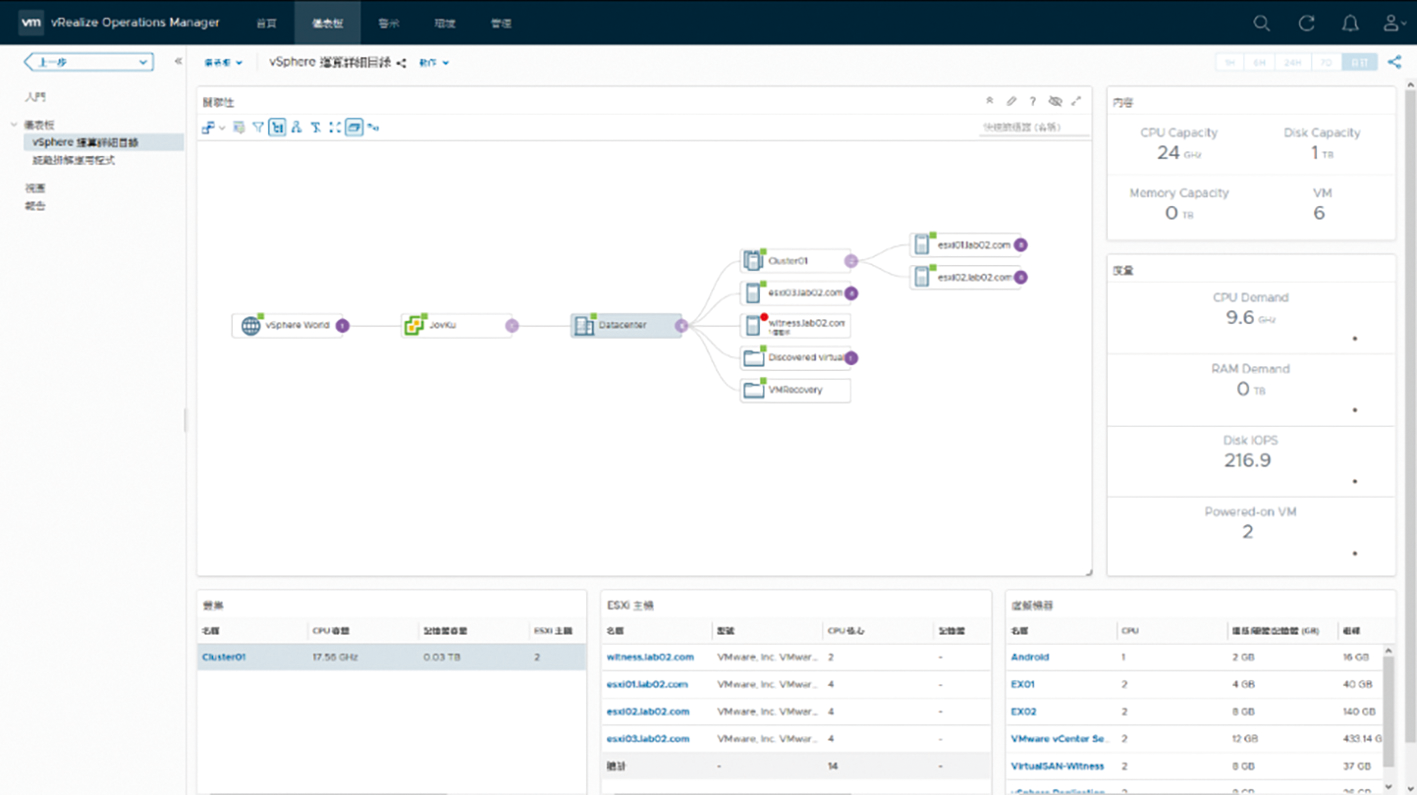Select Discovered virtual folder node
This screenshot has width=1417, height=795.
coord(795,358)
